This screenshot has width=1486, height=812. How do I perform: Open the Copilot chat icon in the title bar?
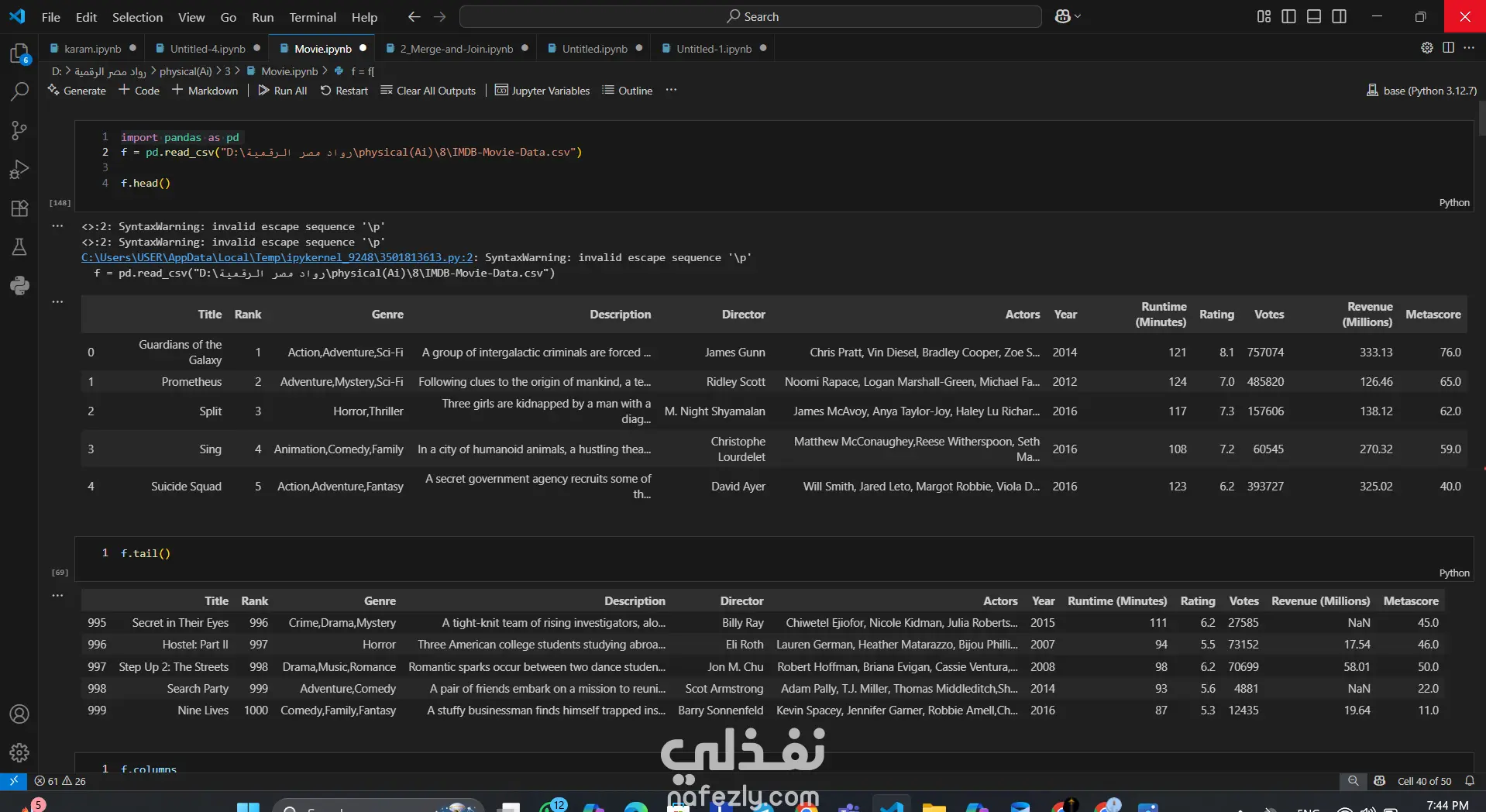coord(1062,16)
